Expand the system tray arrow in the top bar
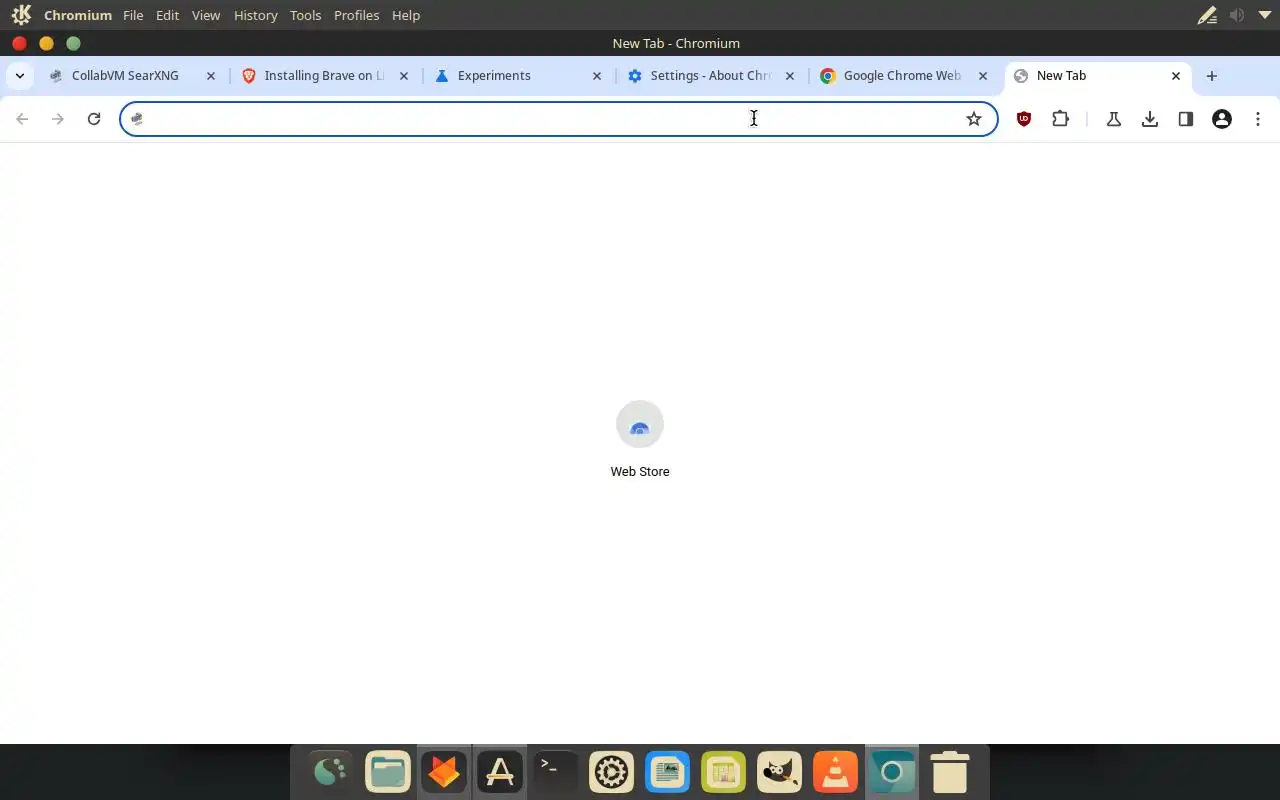Viewport: 1280px width, 800px height. (x=1264, y=15)
